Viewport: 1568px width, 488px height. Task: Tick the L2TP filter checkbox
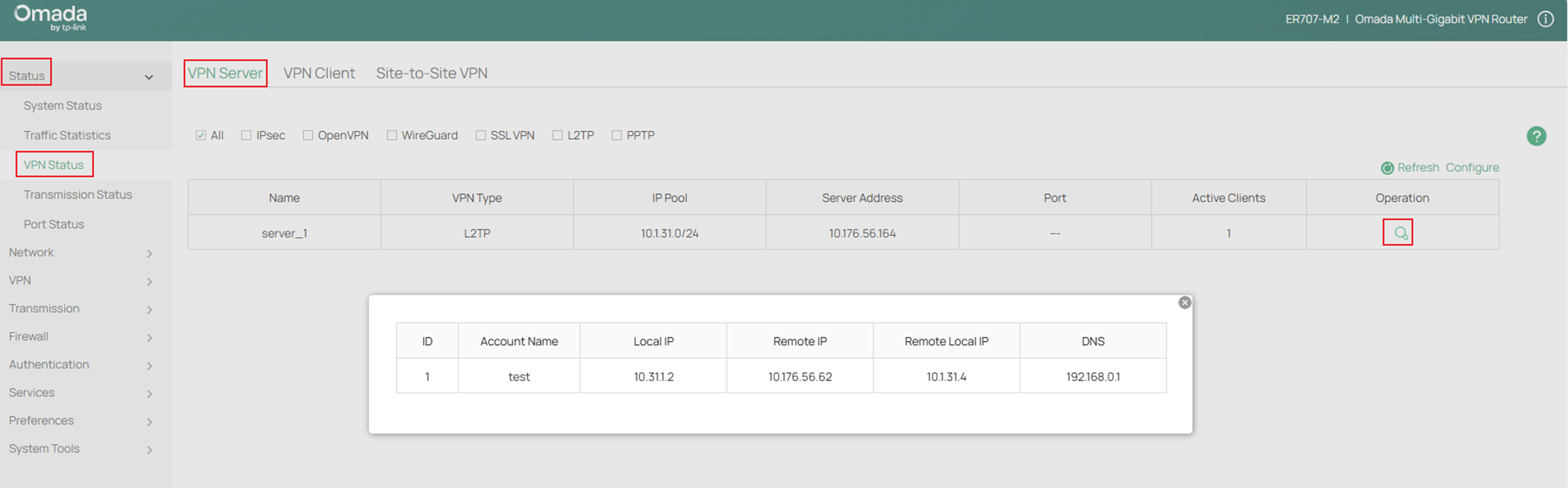(558, 135)
